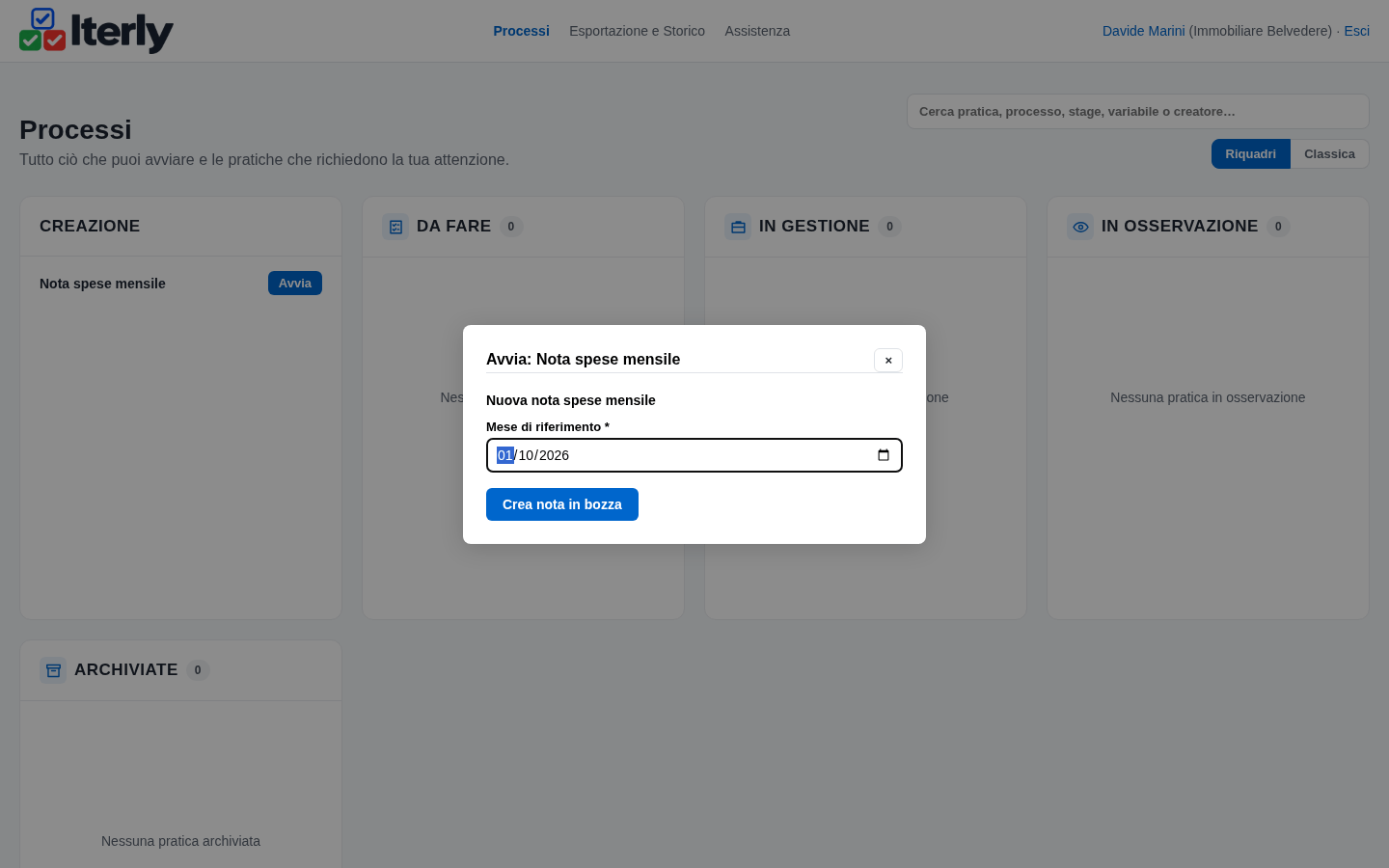Open the calendar picker in date field
The width and height of the screenshot is (1389, 868).
click(884, 455)
